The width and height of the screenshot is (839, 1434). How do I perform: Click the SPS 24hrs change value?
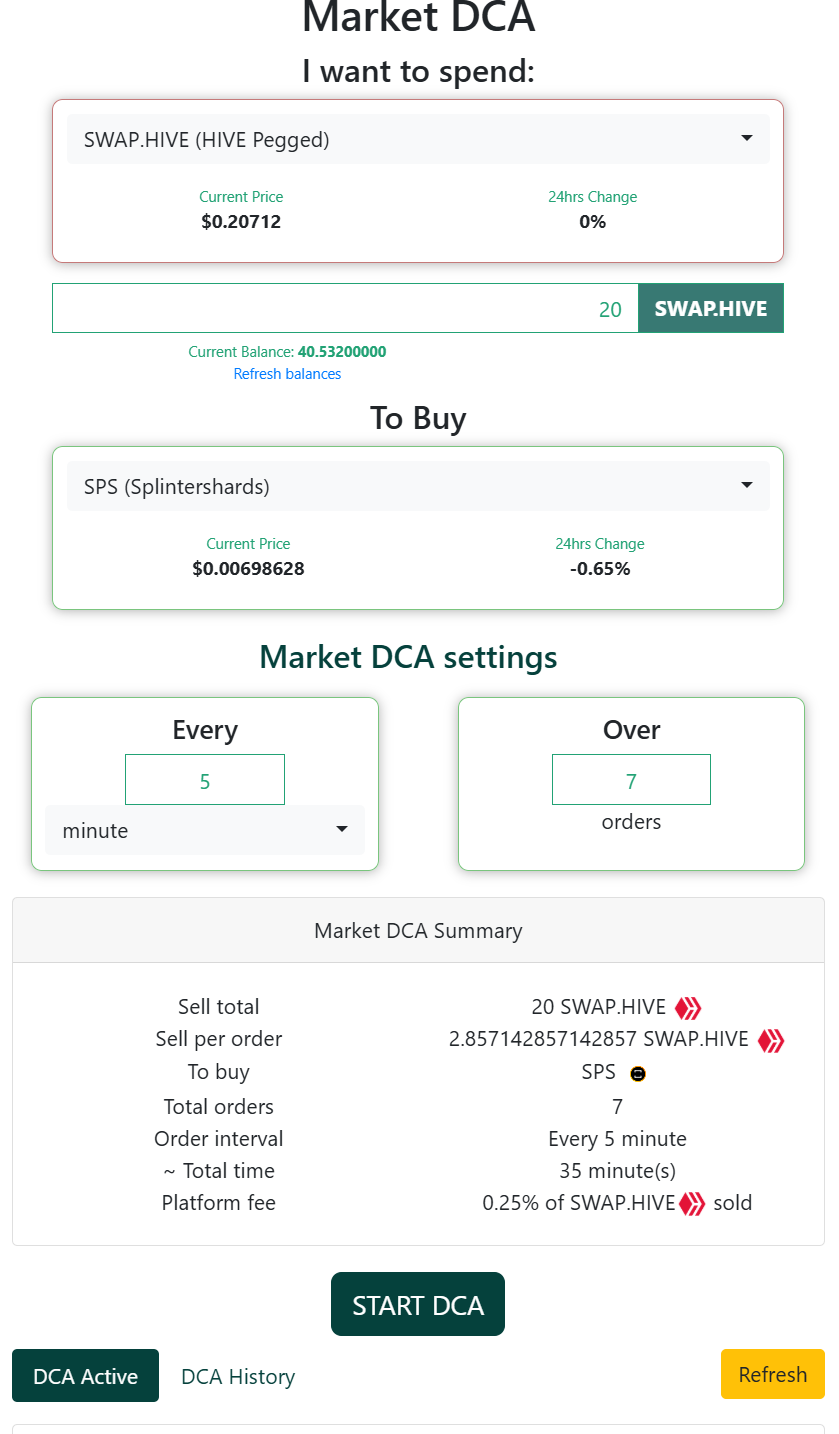(600, 569)
